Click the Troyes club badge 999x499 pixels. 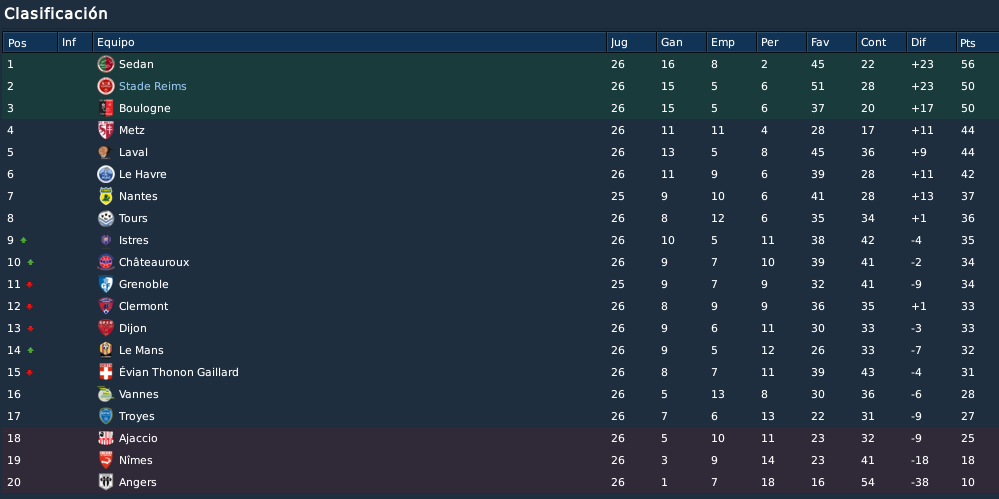106,416
